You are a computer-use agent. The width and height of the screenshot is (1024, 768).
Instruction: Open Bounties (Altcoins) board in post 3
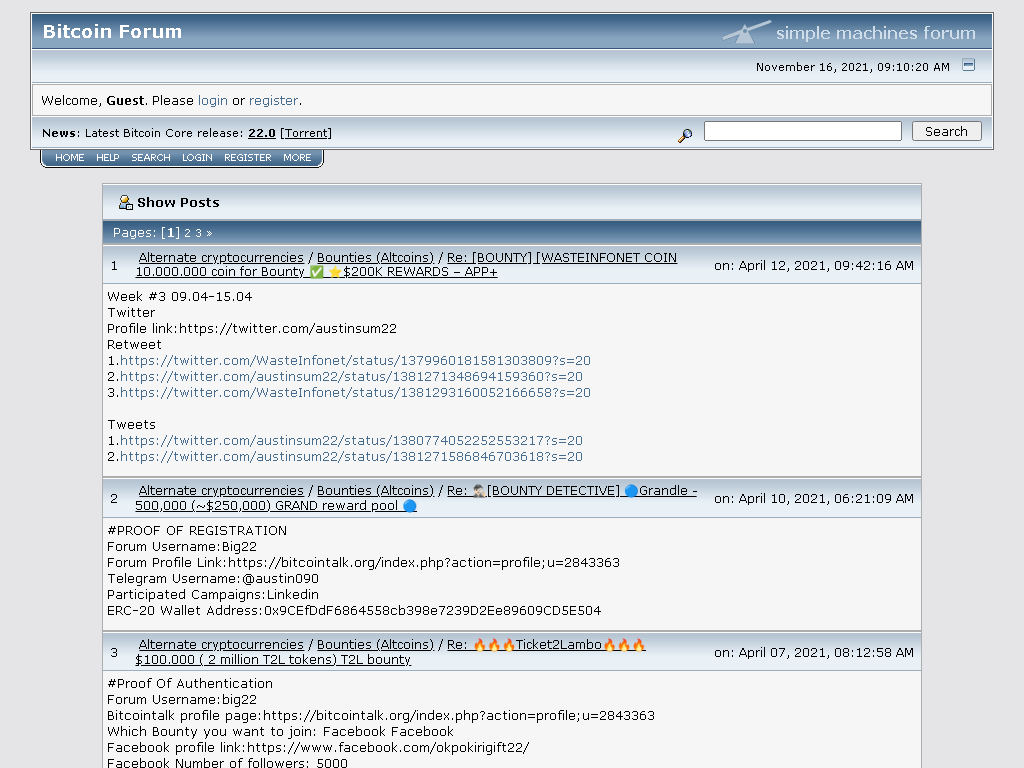click(376, 645)
